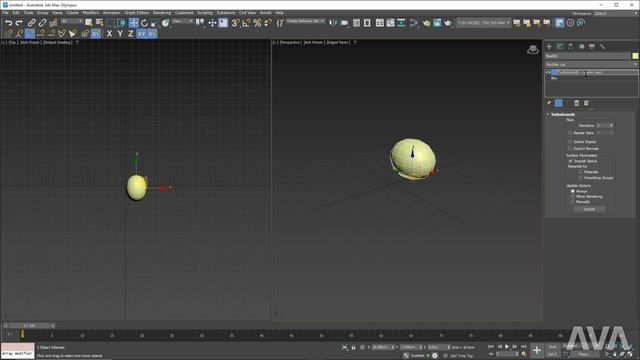Open the Edit menu
This screenshot has height=360, width=640.
pos(16,13)
